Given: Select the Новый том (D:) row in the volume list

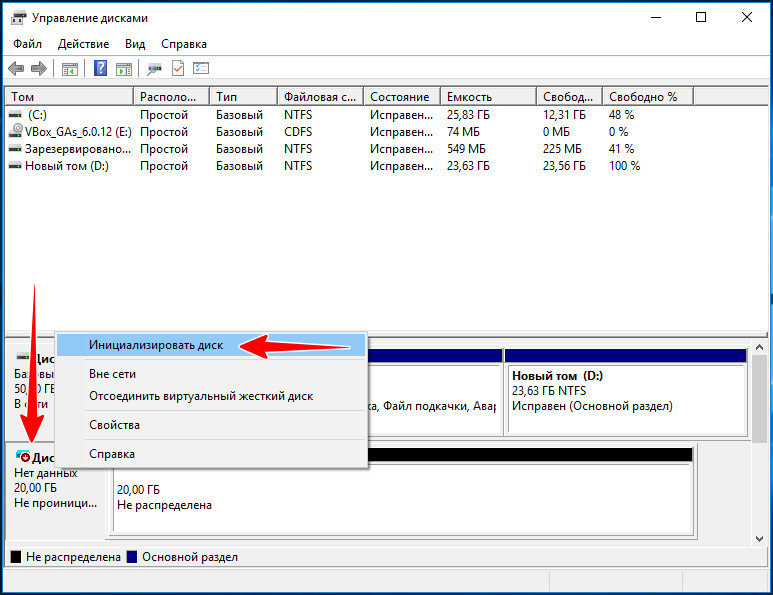Looking at the screenshot, I should tap(65, 166).
